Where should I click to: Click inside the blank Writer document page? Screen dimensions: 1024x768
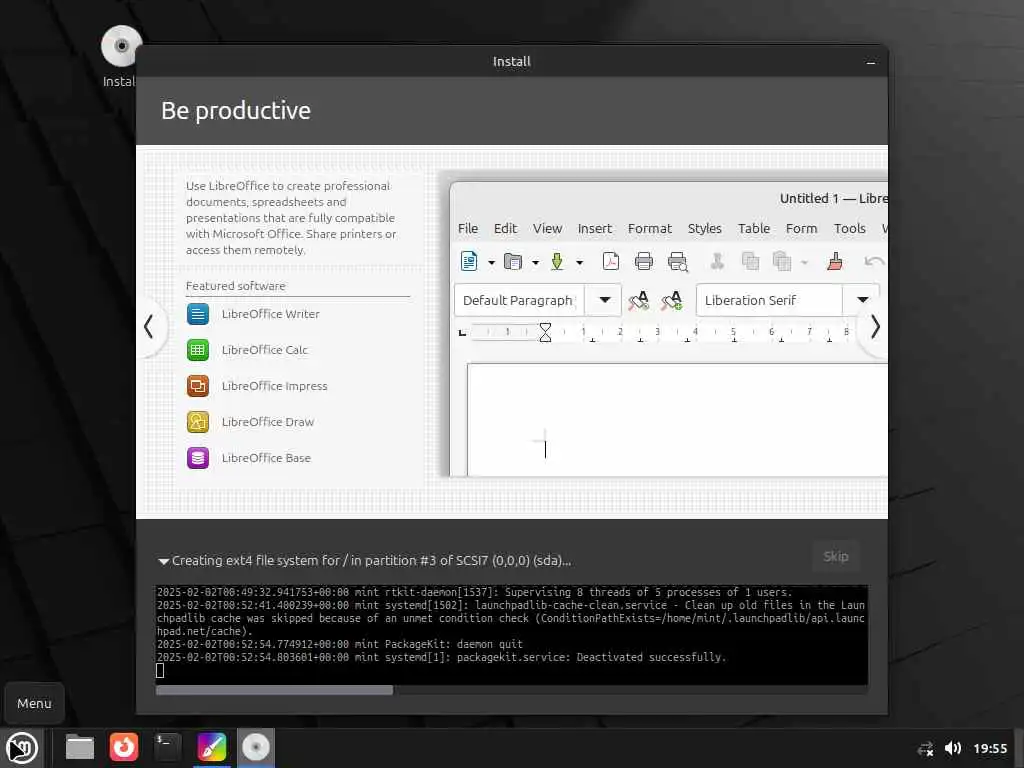click(x=677, y=419)
